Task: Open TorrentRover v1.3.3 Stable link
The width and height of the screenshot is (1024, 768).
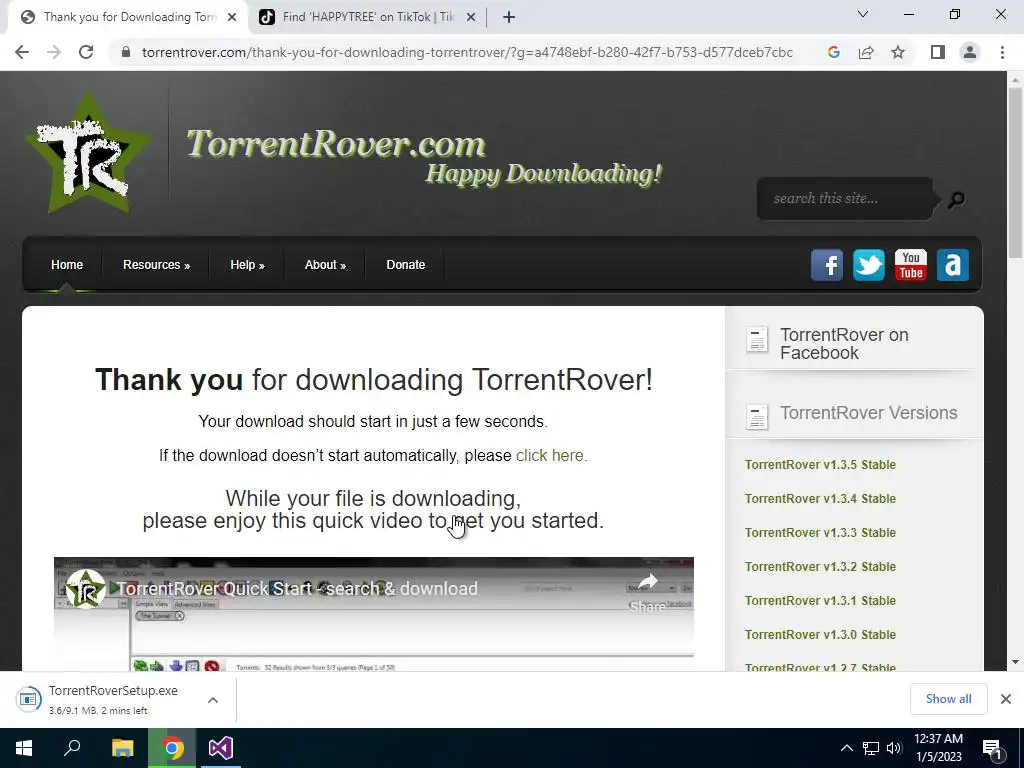Action: (820, 533)
